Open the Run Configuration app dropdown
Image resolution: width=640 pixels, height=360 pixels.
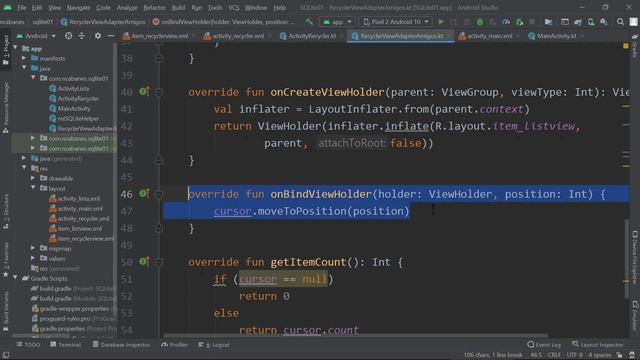pyautogui.click(x=337, y=22)
